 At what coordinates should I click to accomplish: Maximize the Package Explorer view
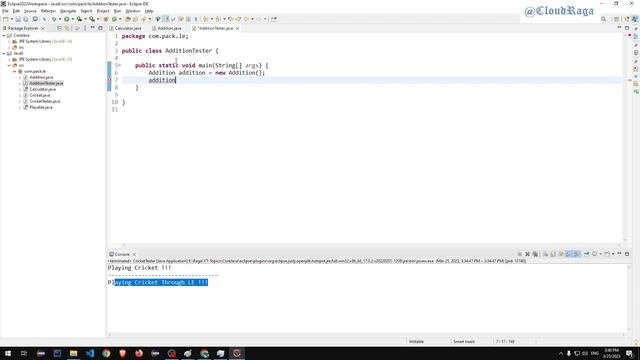click(x=100, y=28)
